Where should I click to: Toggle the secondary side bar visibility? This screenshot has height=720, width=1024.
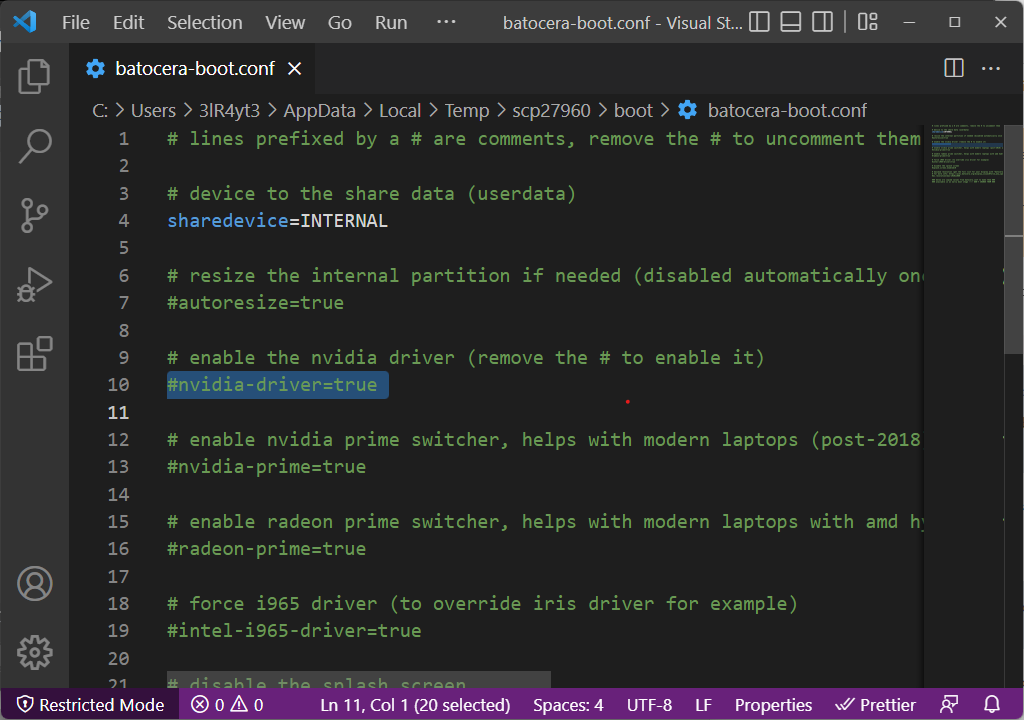pos(822,22)
